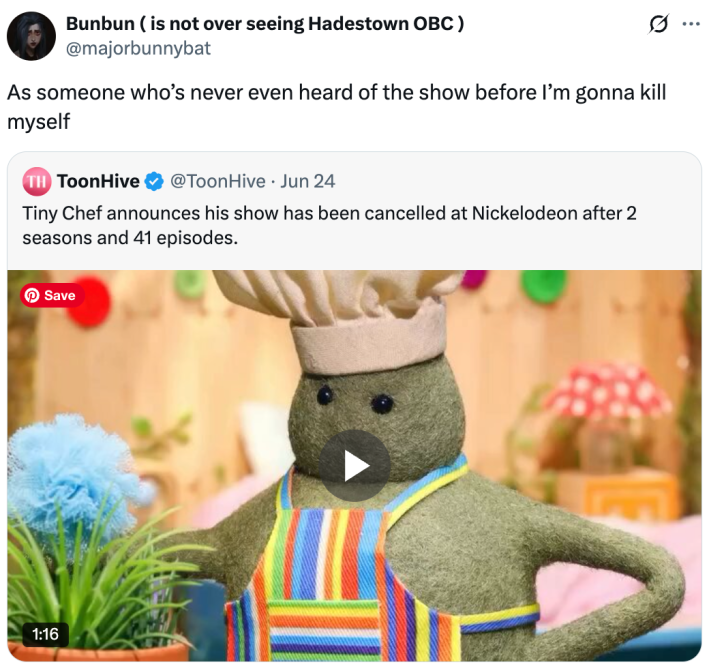Click the ToonHive logo avatar
Screen dimensions: 709x671
[x=36, y=181]
